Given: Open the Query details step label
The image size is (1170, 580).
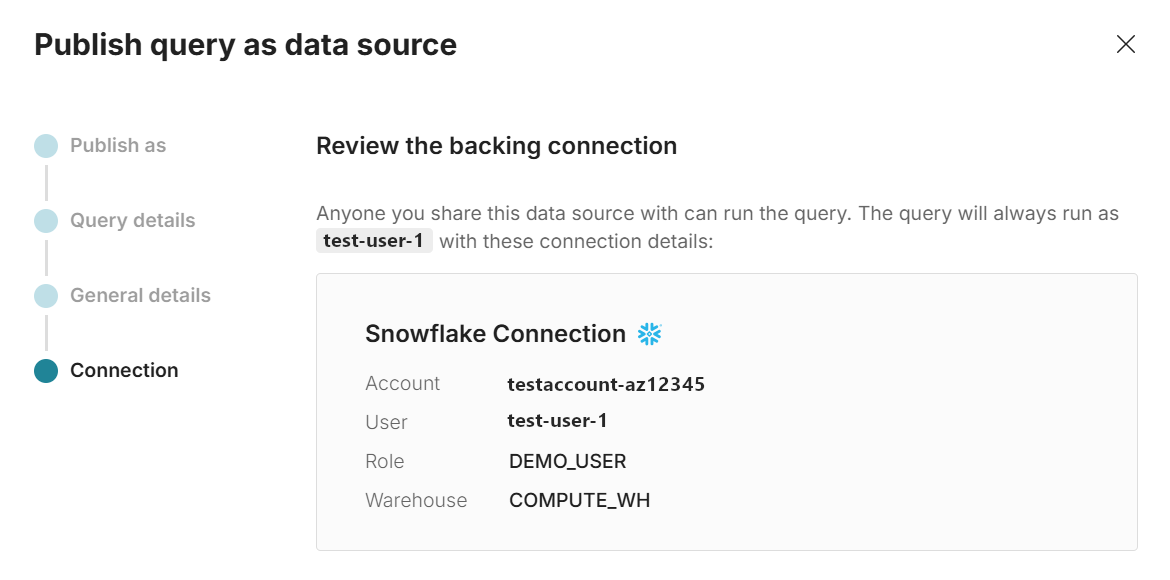Looking at the screenshot, I should (x=132, y=221).
